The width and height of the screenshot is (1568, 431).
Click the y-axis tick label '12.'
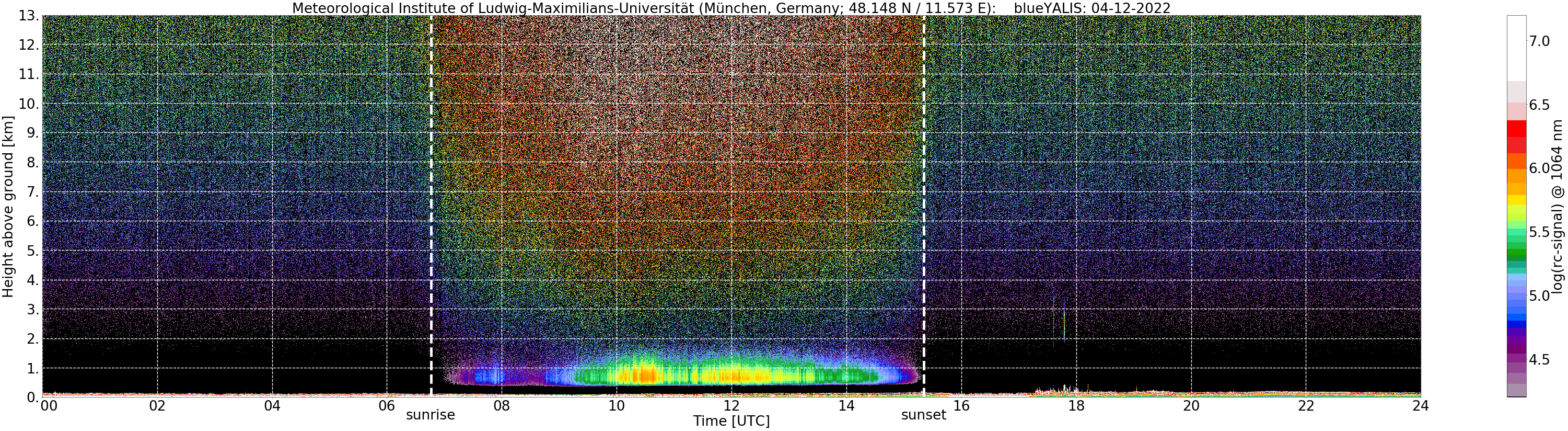[x=28, y=45]
